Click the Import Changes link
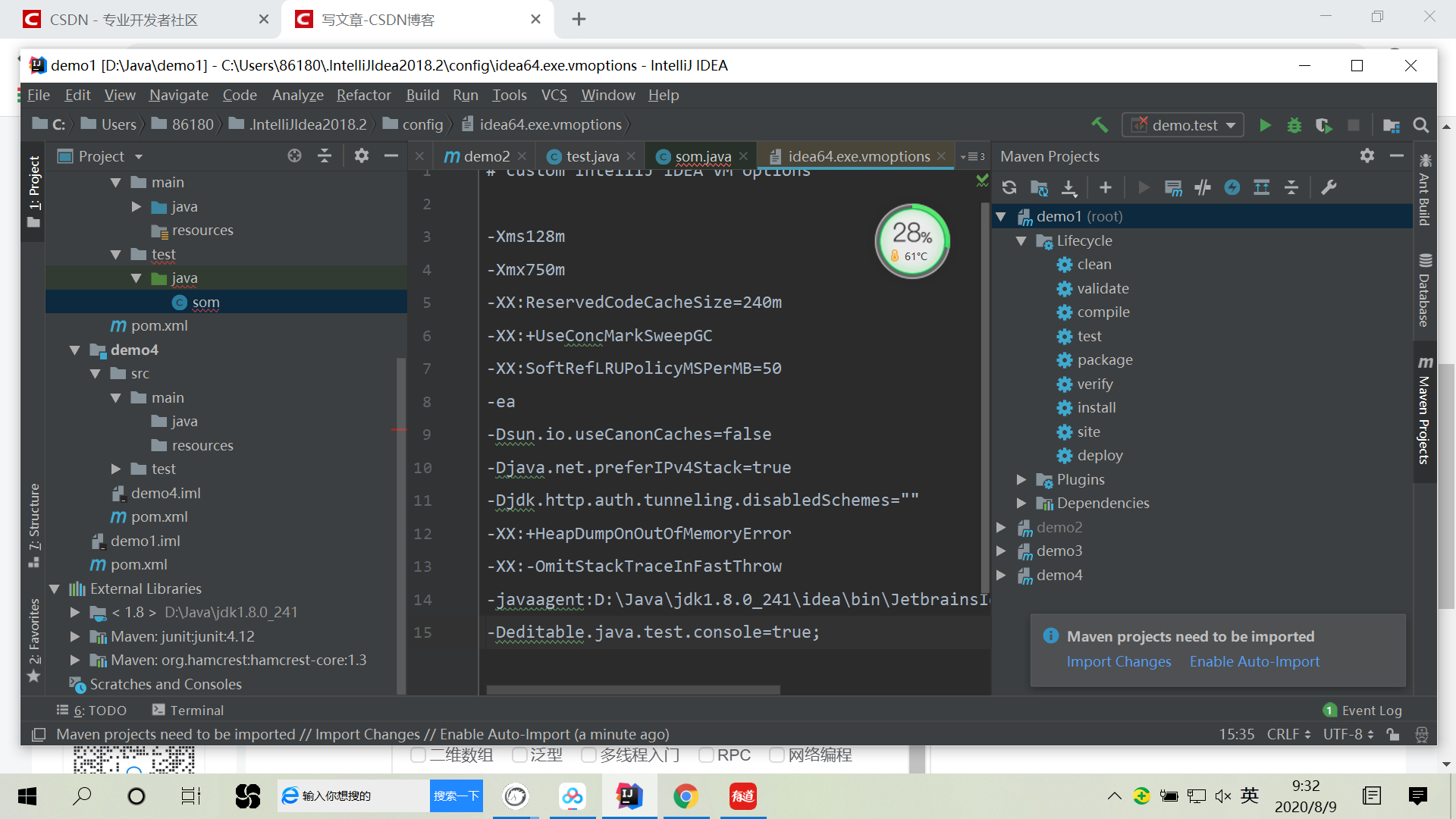The width and height of the screenshot is (1456, 819). coord(1119,662)
